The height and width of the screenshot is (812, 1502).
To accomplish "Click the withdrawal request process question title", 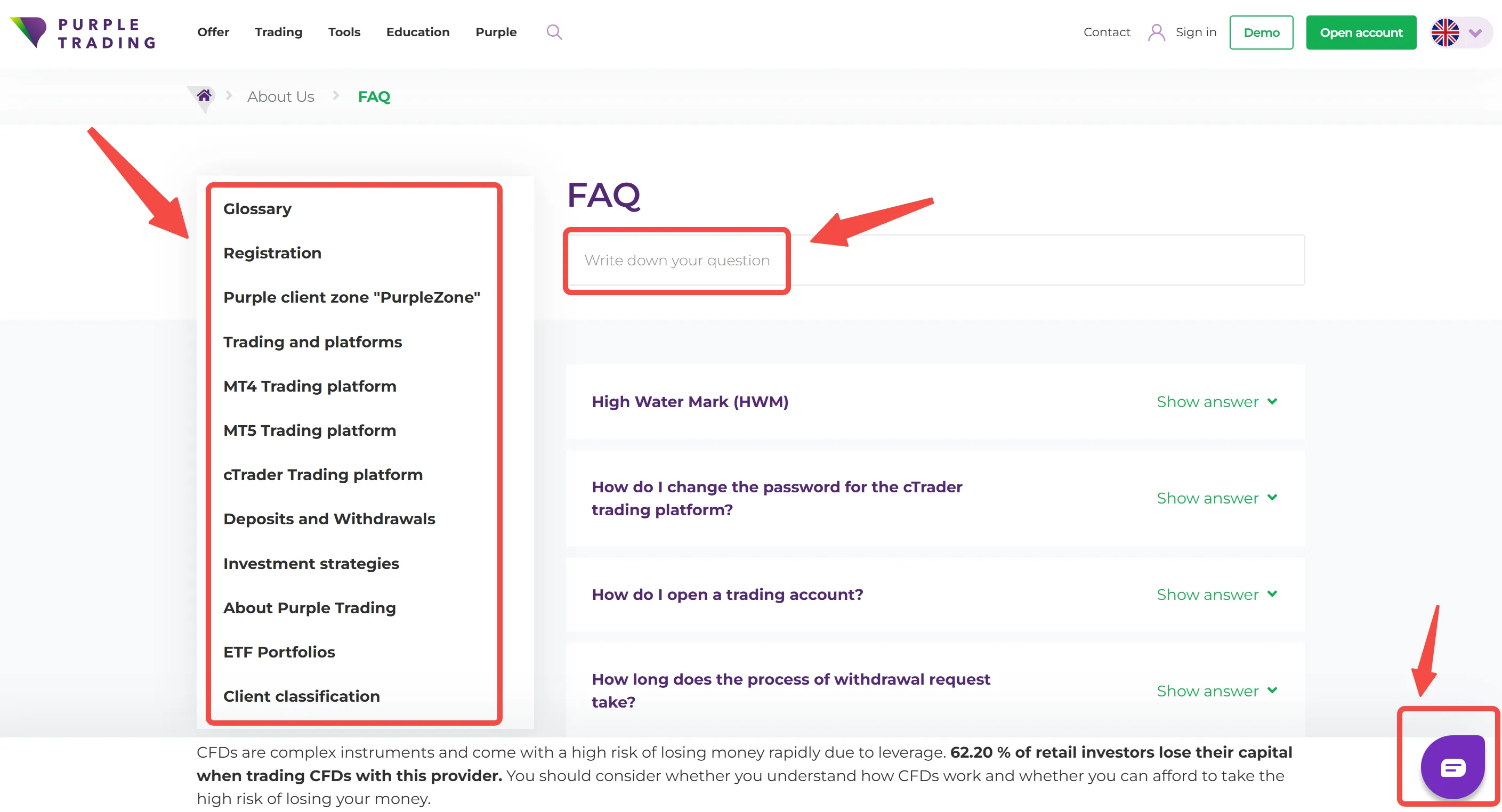I will coord(790,691).
